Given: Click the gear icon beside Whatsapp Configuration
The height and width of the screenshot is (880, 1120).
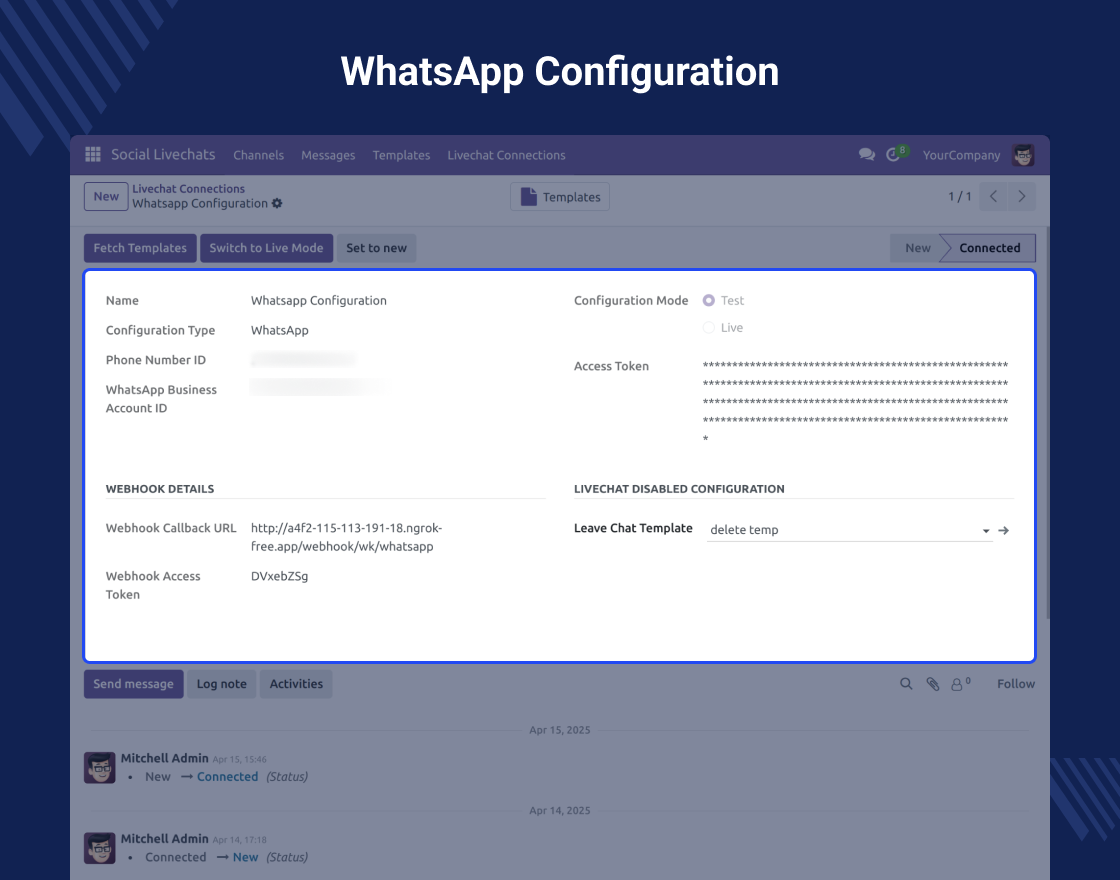Looking at the screenshot, I should pyautogui.click(x=277, y=204).
